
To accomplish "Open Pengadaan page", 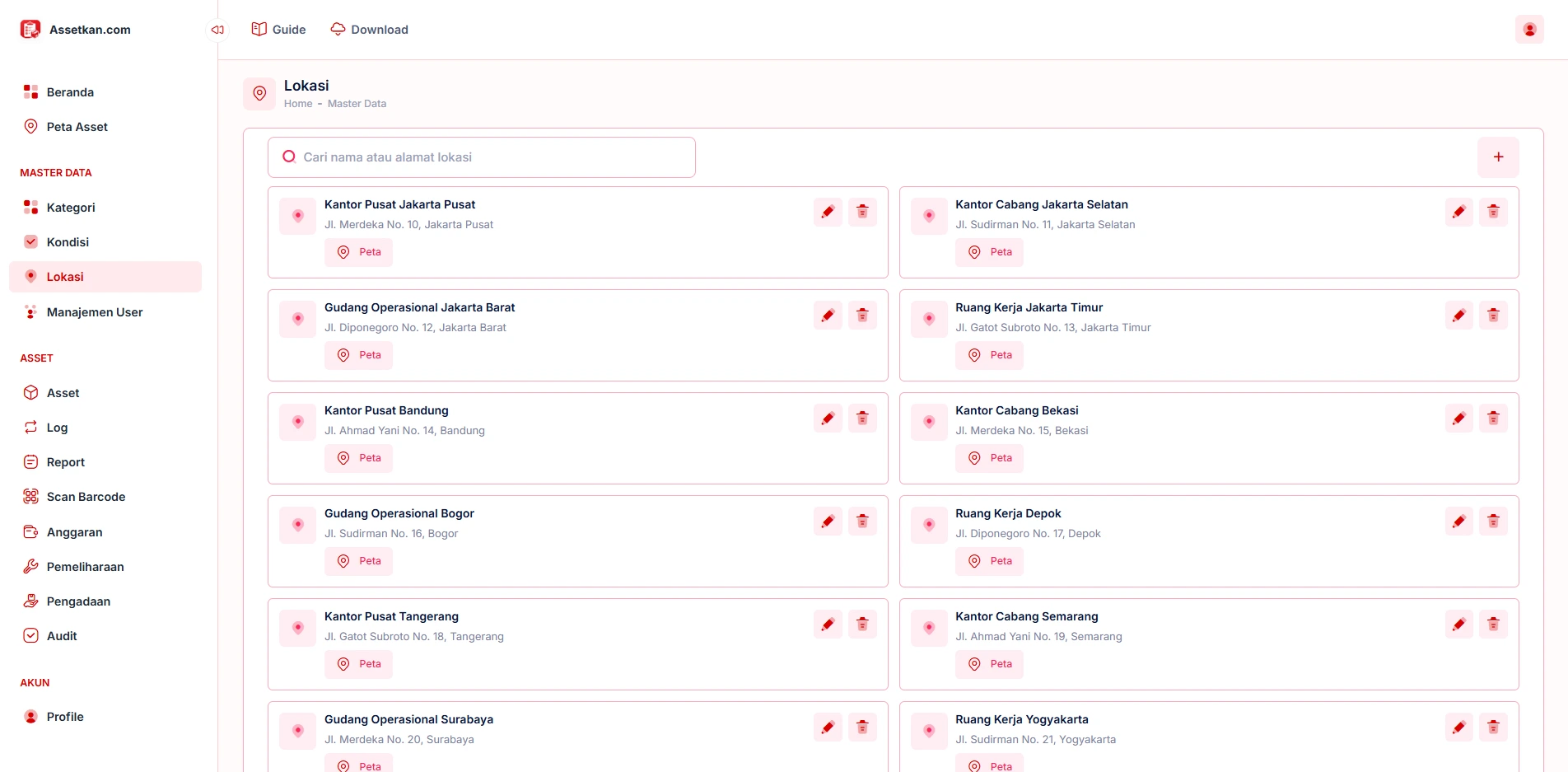I will 105,601.
